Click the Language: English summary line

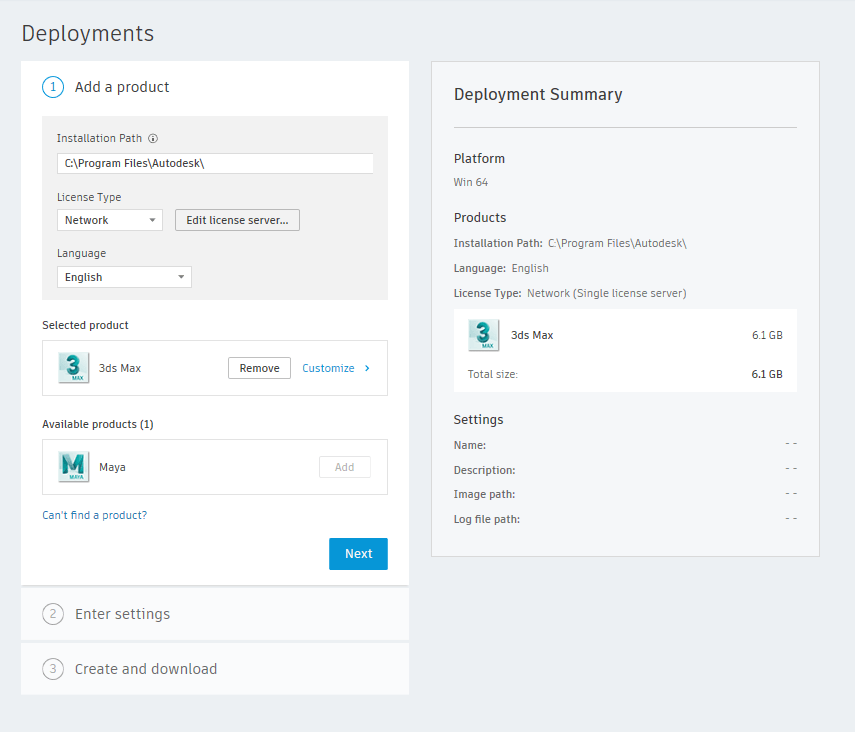pyautogui.click(x=501, y=268)
